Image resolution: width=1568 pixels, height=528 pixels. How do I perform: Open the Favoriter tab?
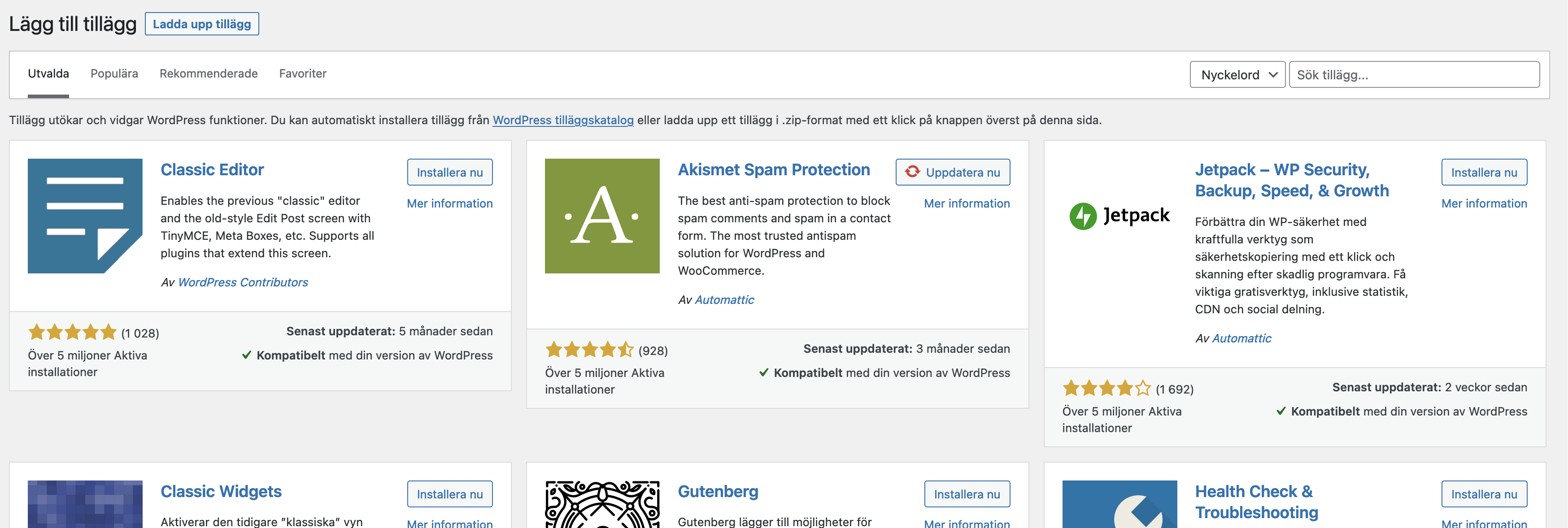[302, 74]
